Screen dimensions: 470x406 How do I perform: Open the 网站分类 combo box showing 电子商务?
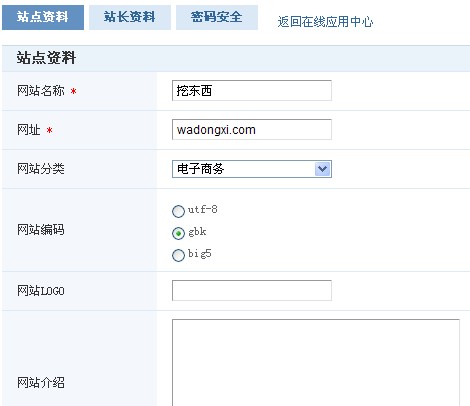[252, 169]
